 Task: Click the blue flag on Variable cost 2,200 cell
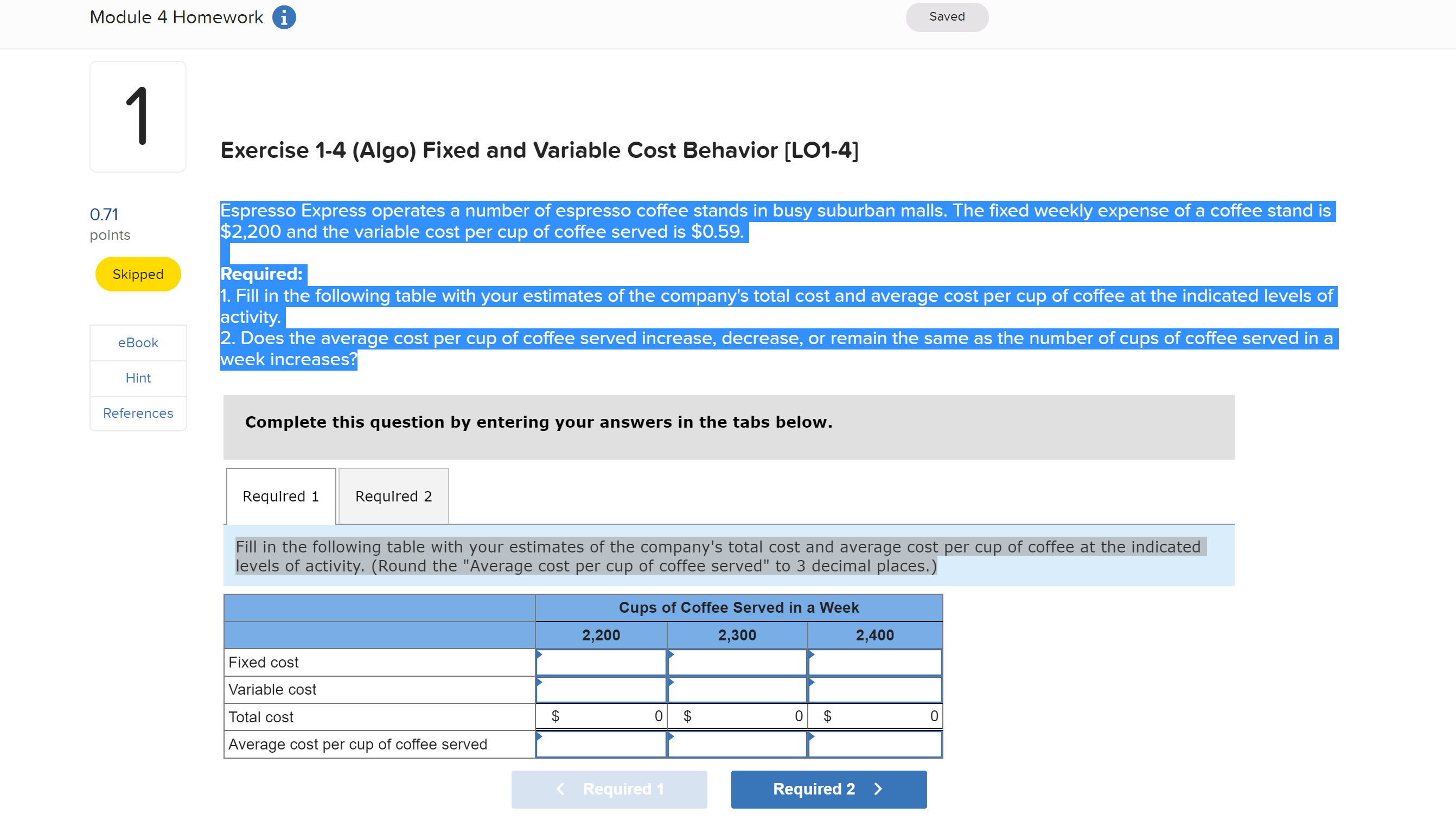tap(540, 682)
